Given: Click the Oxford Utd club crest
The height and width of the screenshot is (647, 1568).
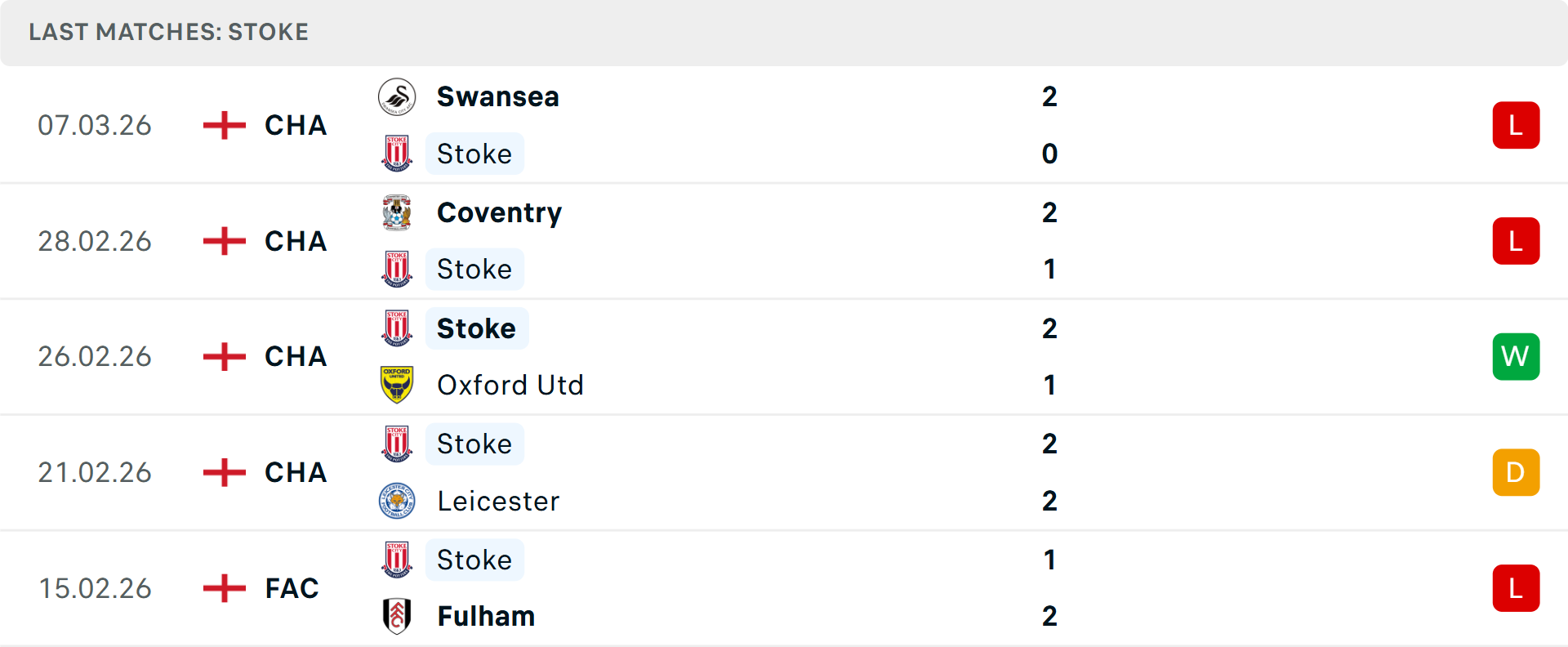Looking at the screenshot, I should 397,385.
